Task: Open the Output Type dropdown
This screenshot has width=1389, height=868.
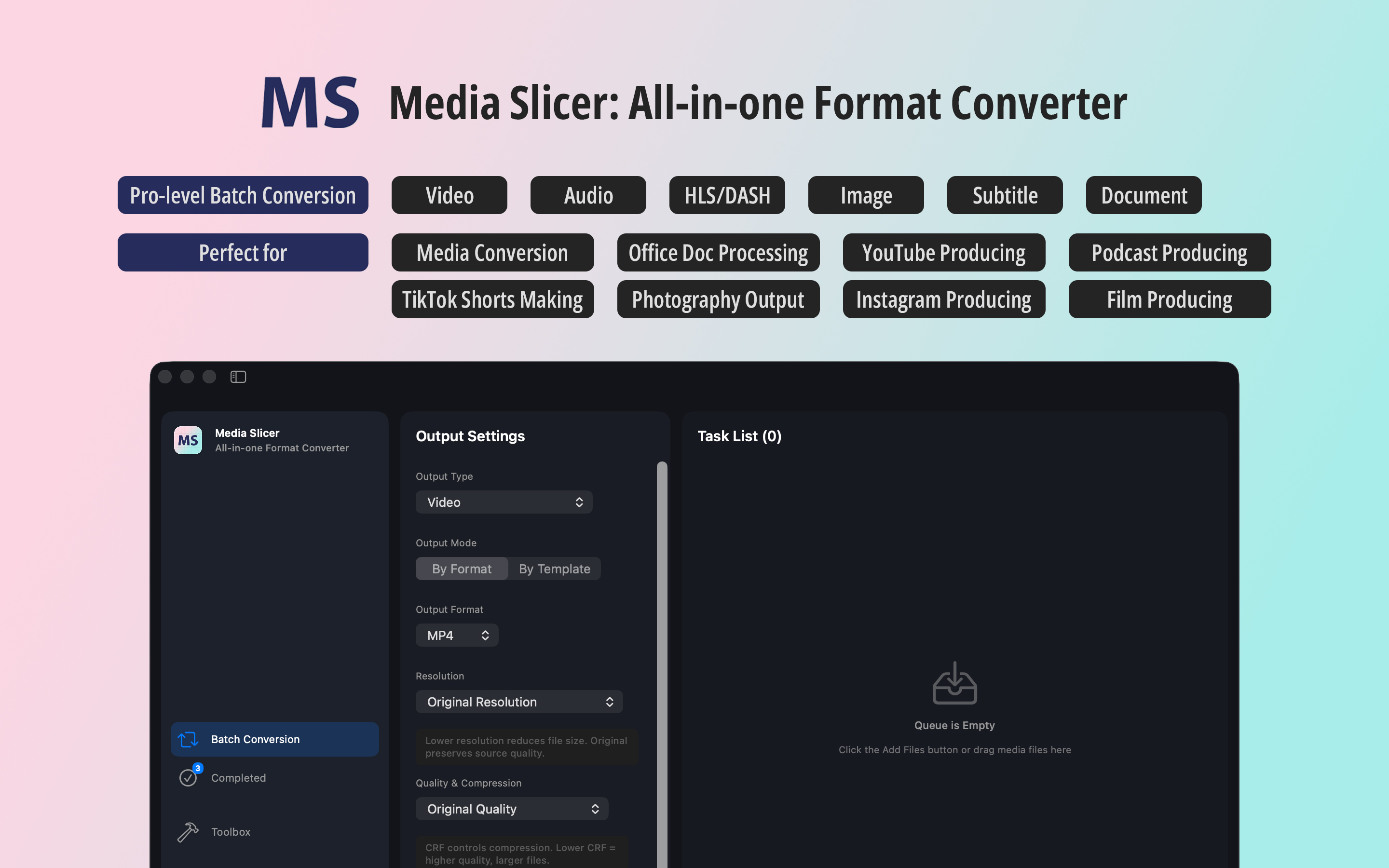Action: point(504,502)
